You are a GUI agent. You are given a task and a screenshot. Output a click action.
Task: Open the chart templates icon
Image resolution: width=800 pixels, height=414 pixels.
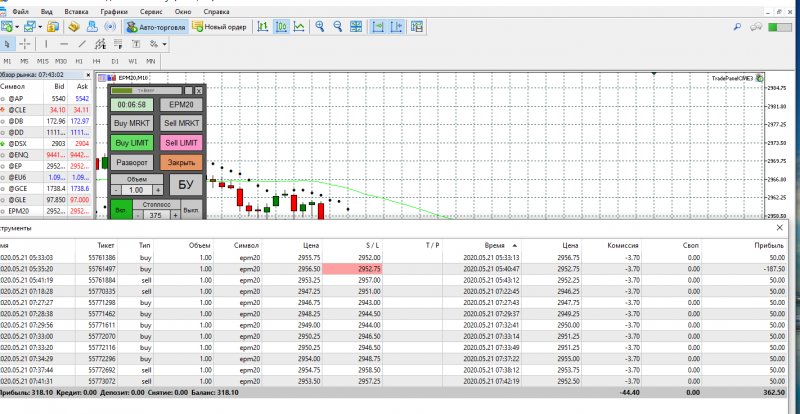pos(417,27)
